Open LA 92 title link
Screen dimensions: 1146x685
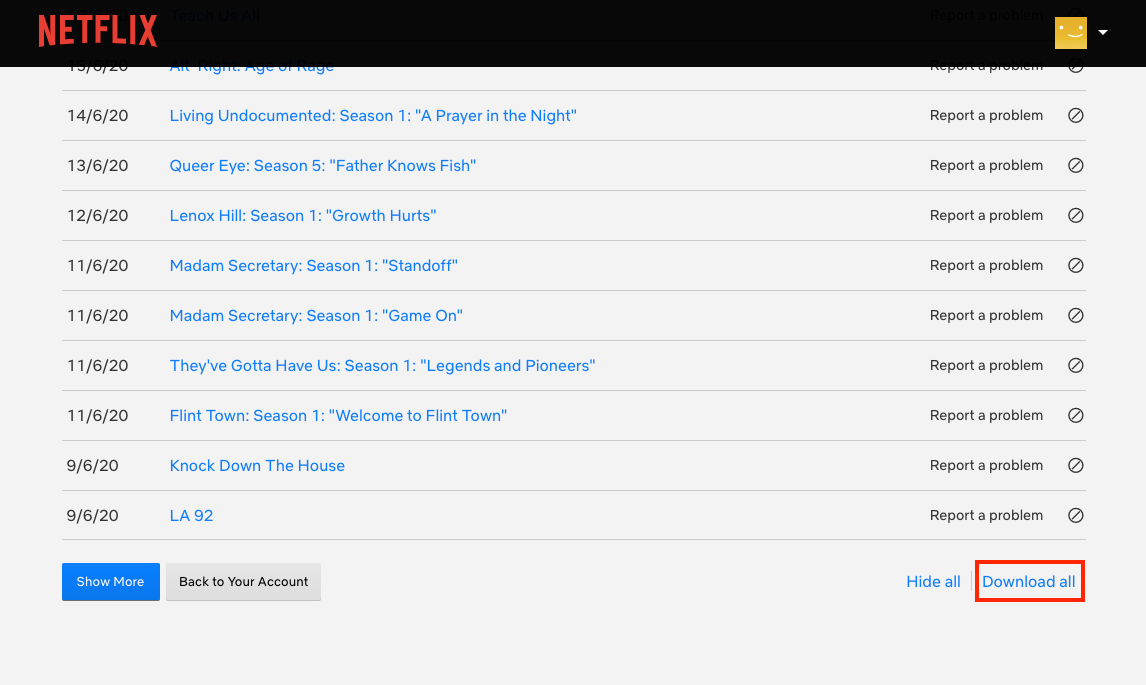(191, 515)
